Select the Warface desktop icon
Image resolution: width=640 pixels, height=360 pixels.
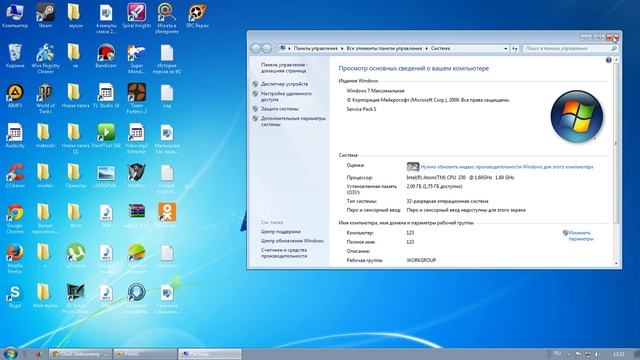pyautogui.click(x=136, y=176)
